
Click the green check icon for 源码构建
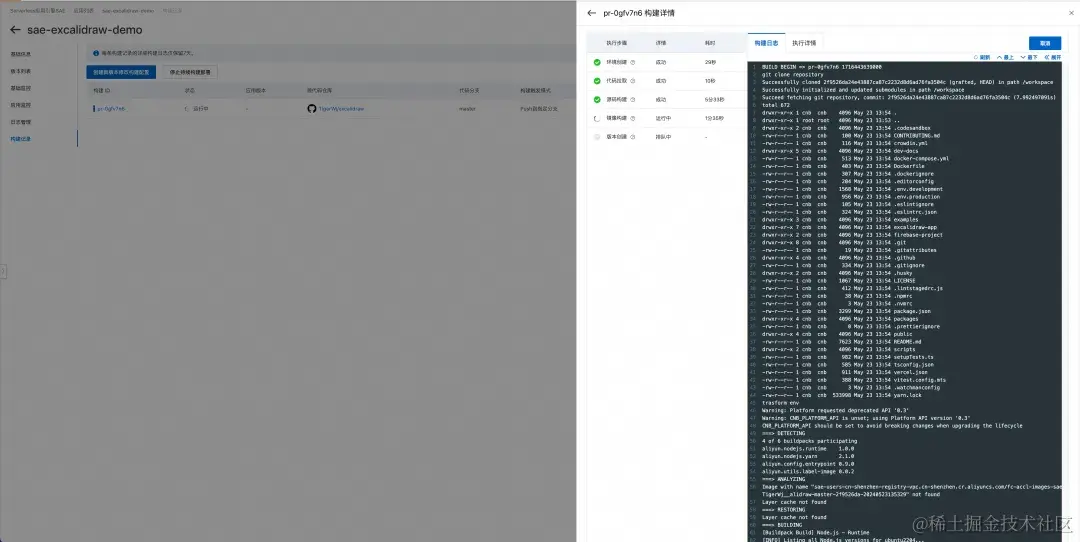tap(597, 99)
